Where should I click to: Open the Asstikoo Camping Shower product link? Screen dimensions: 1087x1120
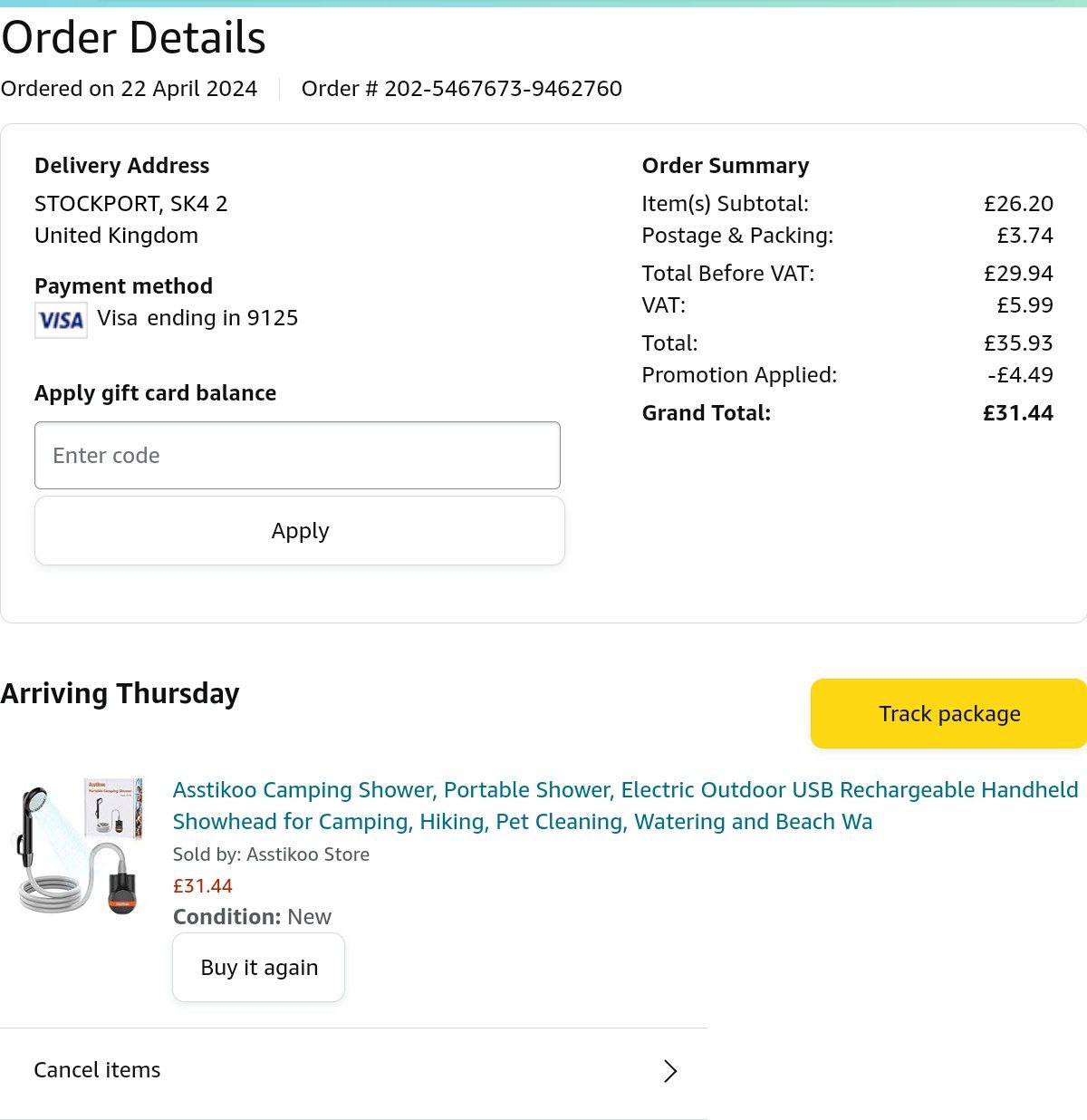tap(625, 806)
